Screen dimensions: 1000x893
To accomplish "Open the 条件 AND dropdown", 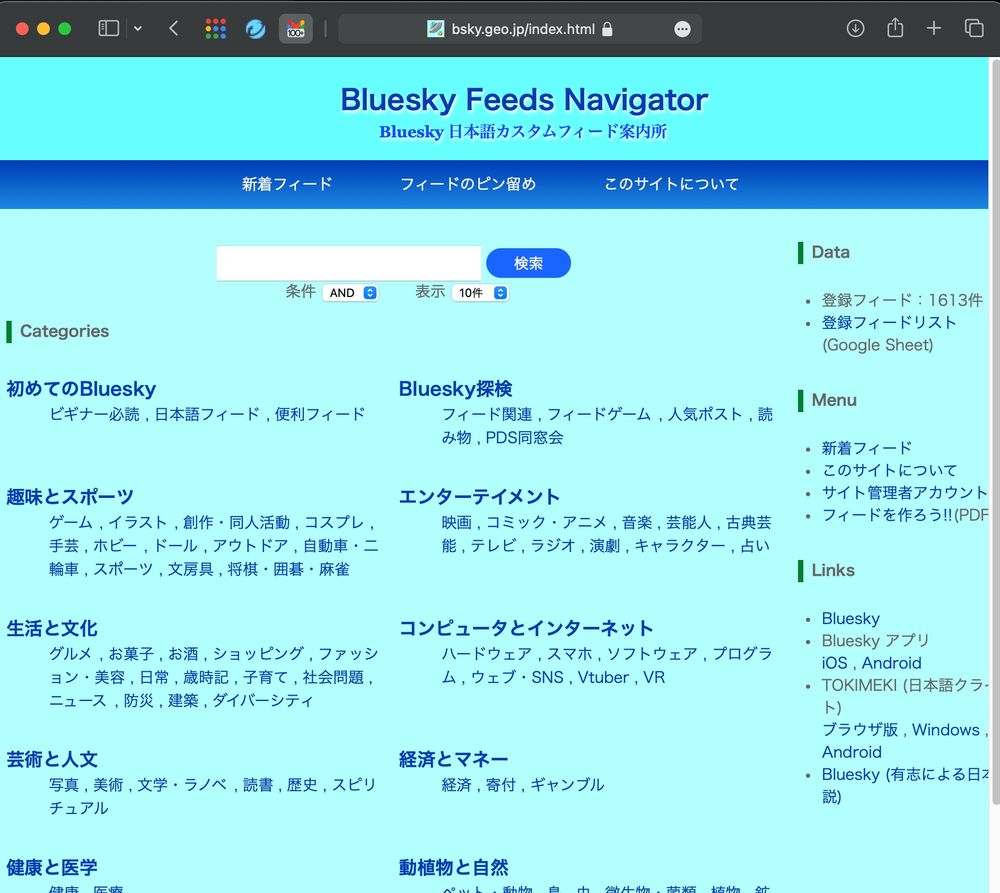I will point(351,293).
